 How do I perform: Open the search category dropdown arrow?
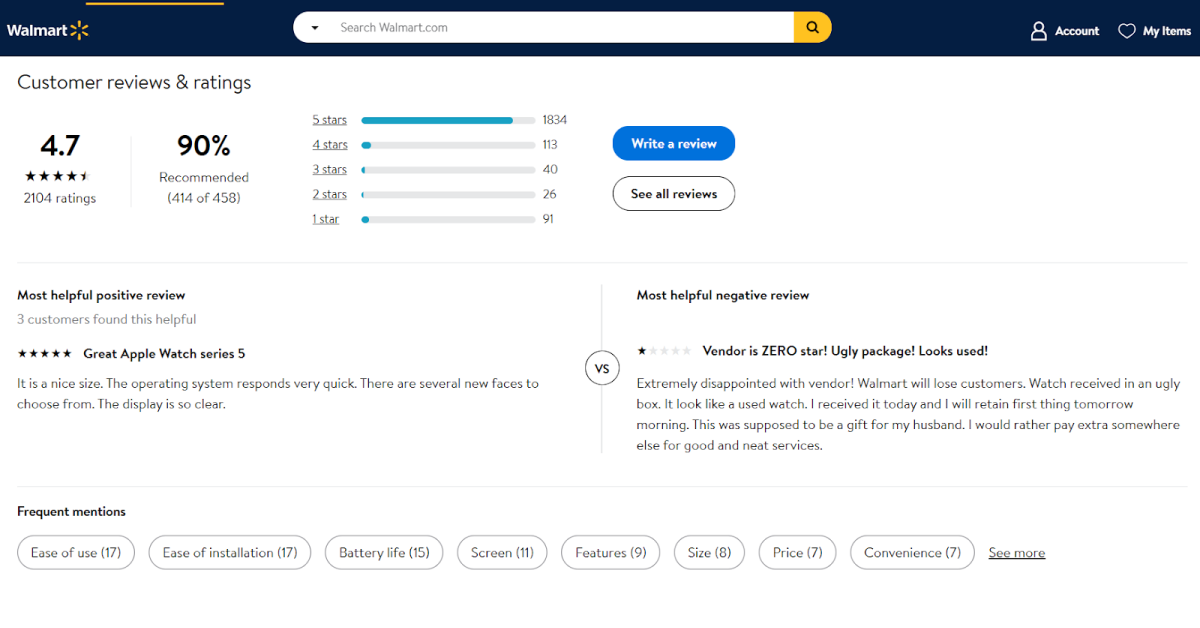coord(314,27)
